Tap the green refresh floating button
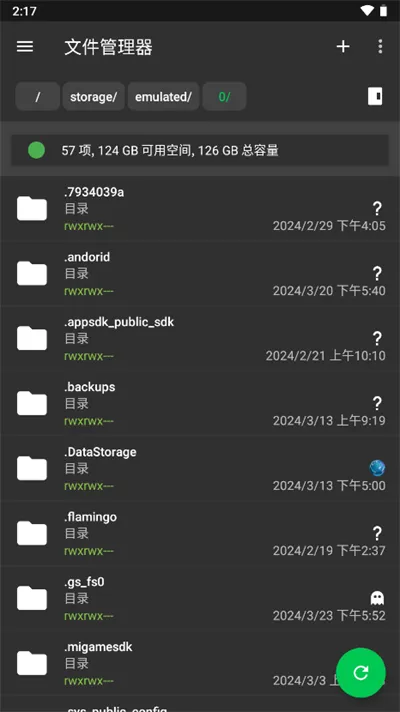This screenshot has height=712, width=400. coord(361,672)
